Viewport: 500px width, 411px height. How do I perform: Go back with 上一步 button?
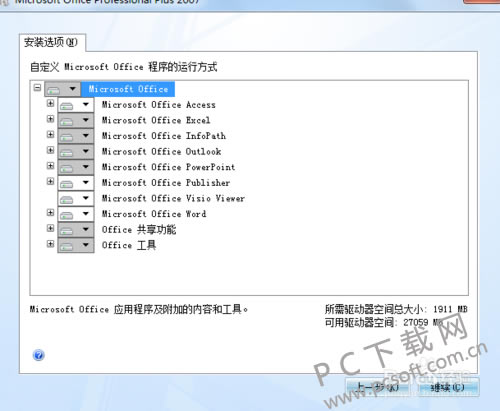(x=378, y=387)
